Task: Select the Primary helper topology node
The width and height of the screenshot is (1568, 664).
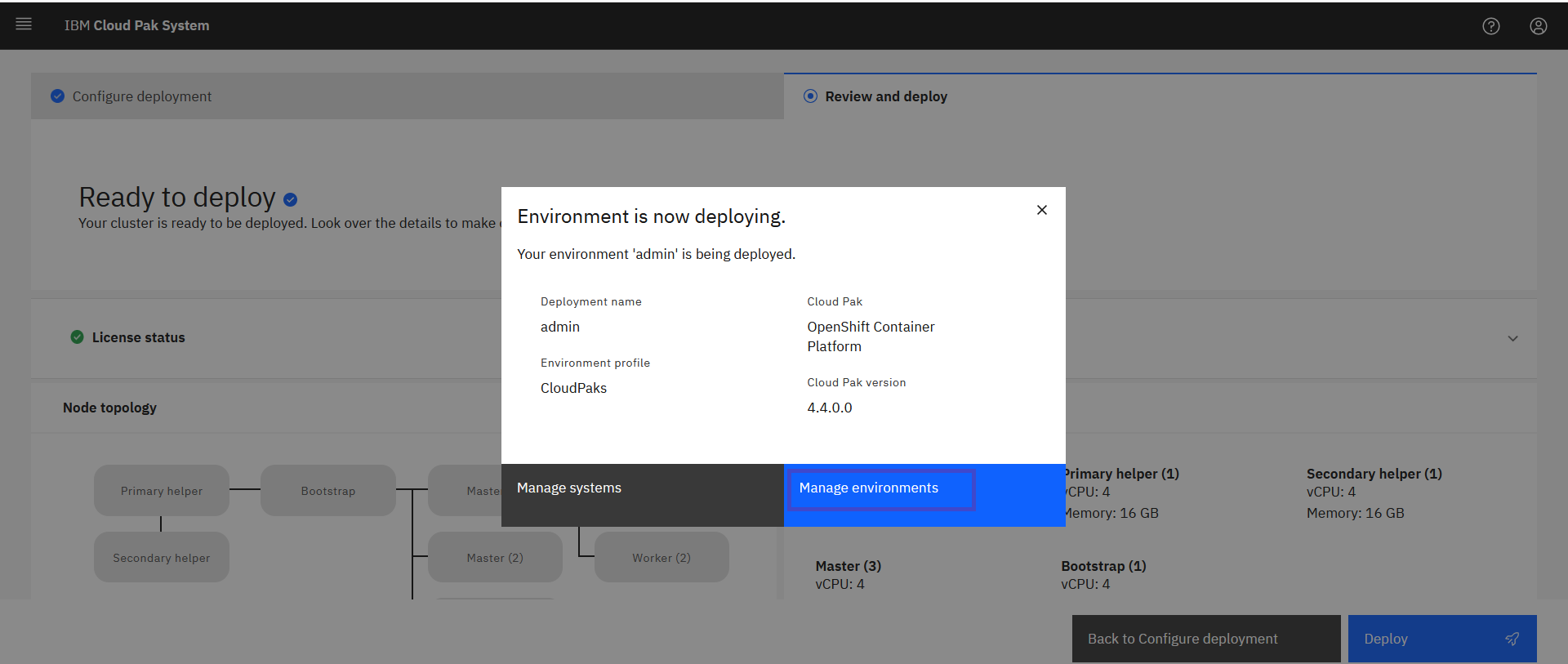Action: [x=162, y=491]
